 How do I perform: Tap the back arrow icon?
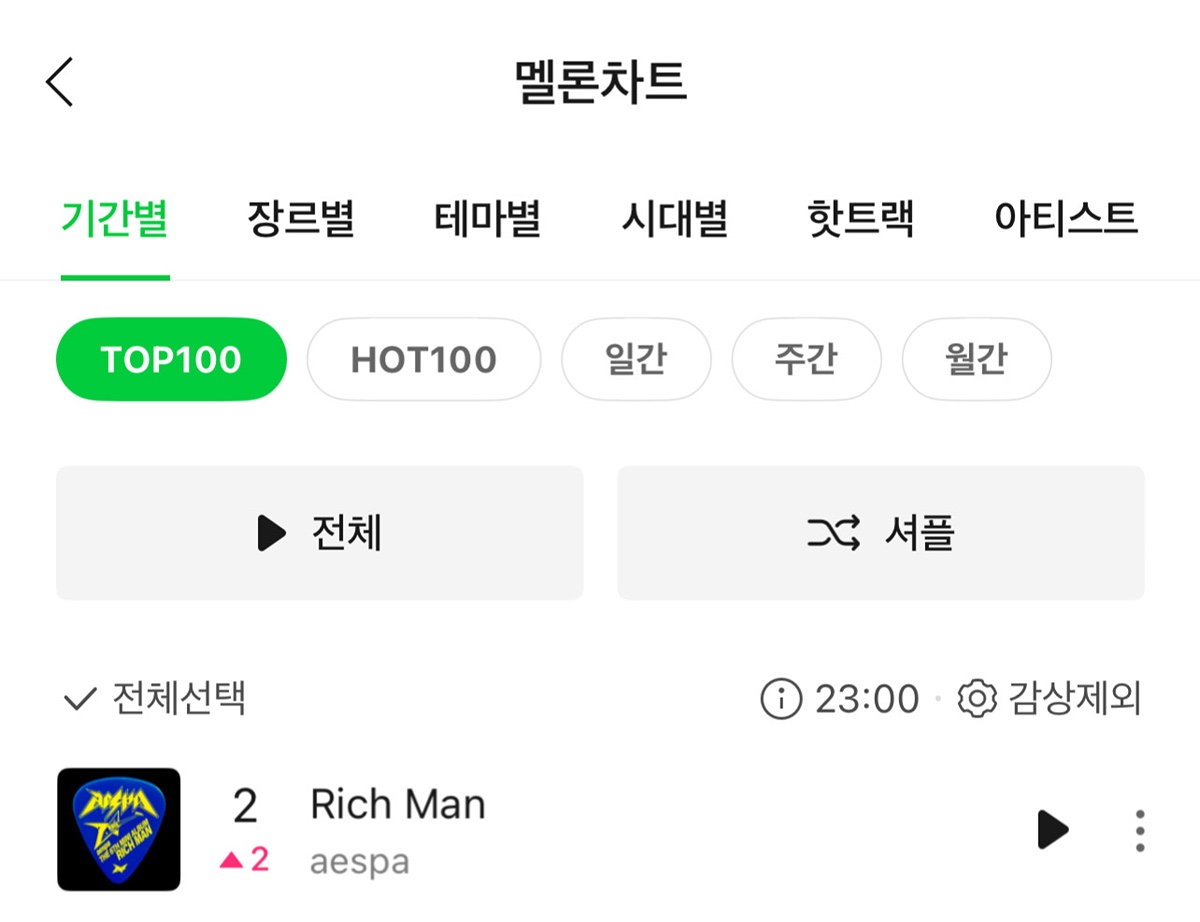coord(60,82)
